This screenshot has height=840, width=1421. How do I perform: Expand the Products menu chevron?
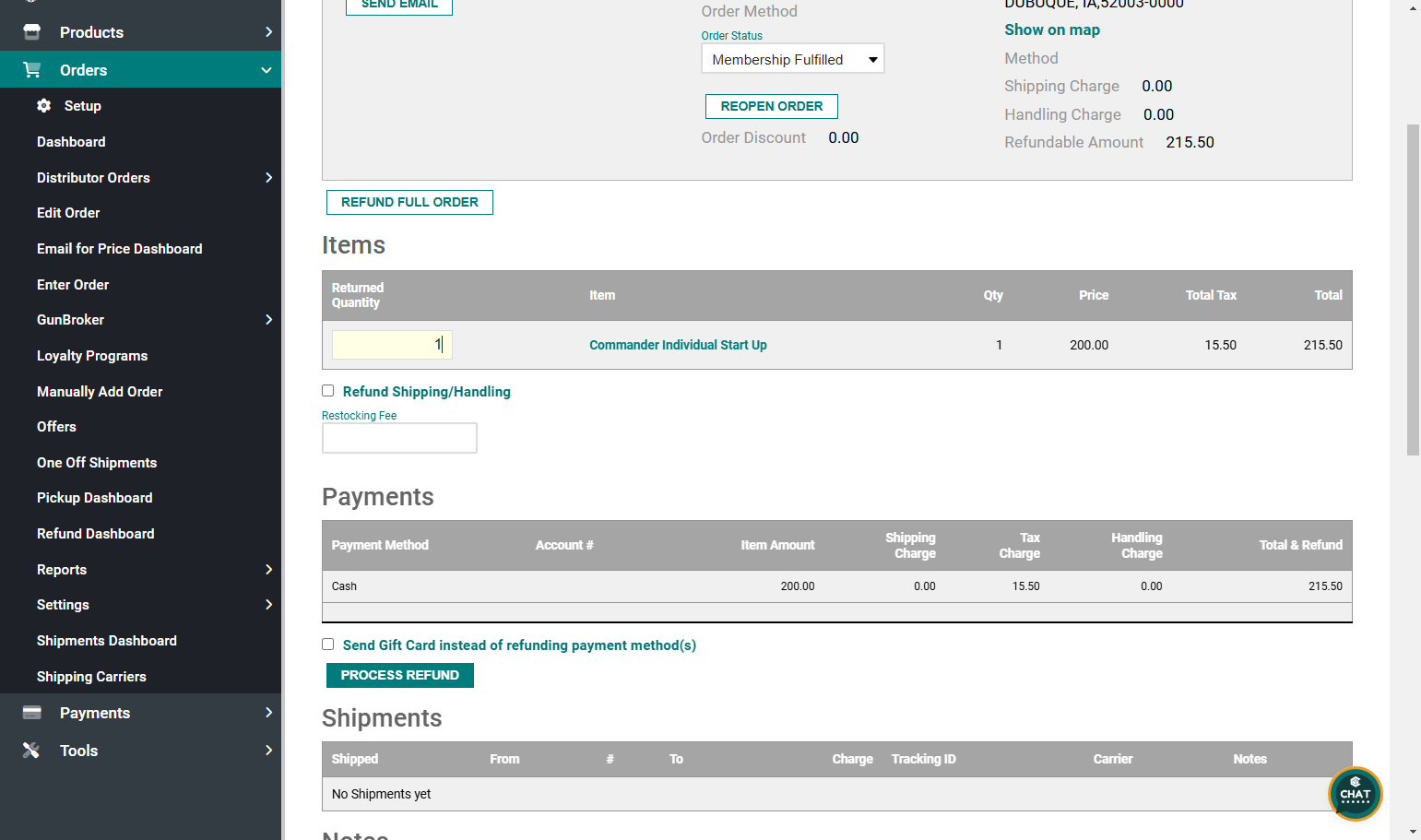tap(268, 32)
